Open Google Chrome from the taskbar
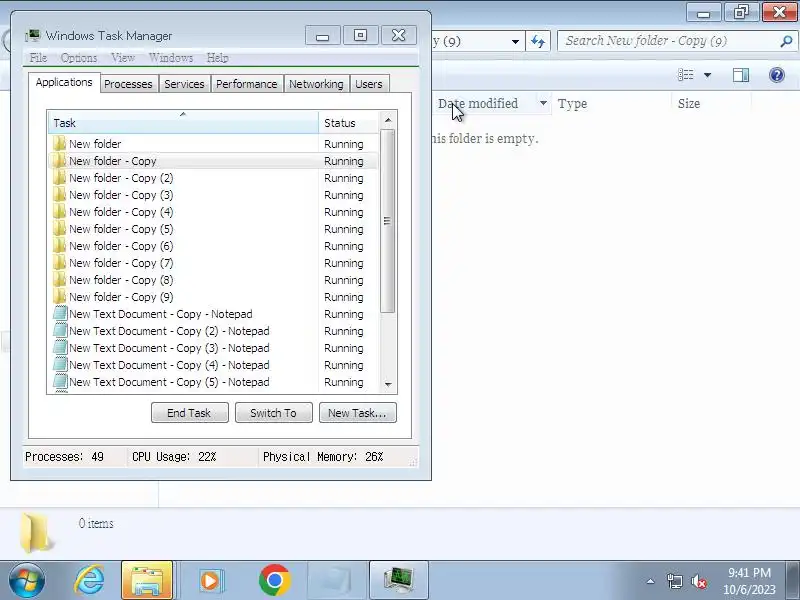800x600 pixels. [x=274, y=580]
